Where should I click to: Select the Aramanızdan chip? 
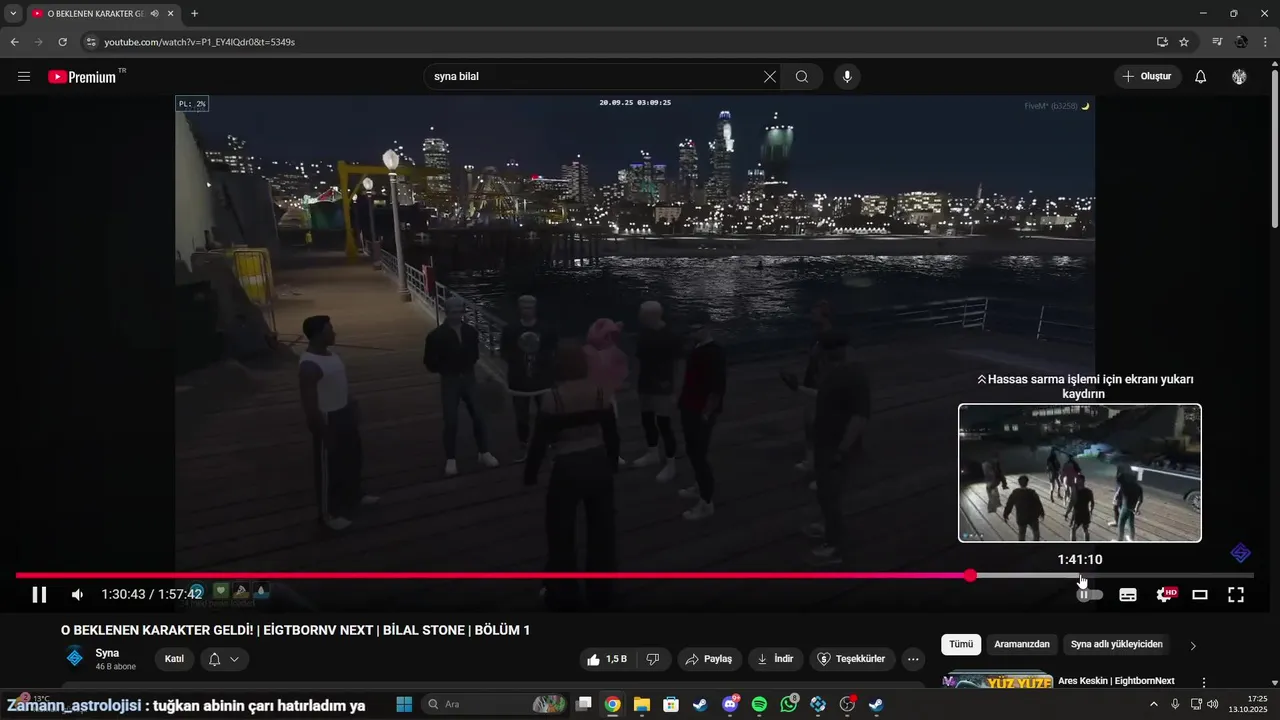pyautogui.click(x=1022, y=645)
